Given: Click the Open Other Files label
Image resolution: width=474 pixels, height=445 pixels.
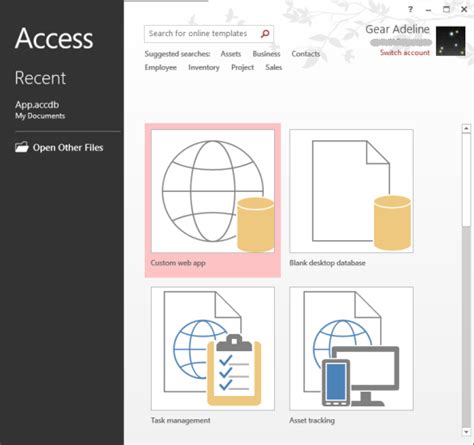Looking at the screenshot, I should [x=68, y=148].
